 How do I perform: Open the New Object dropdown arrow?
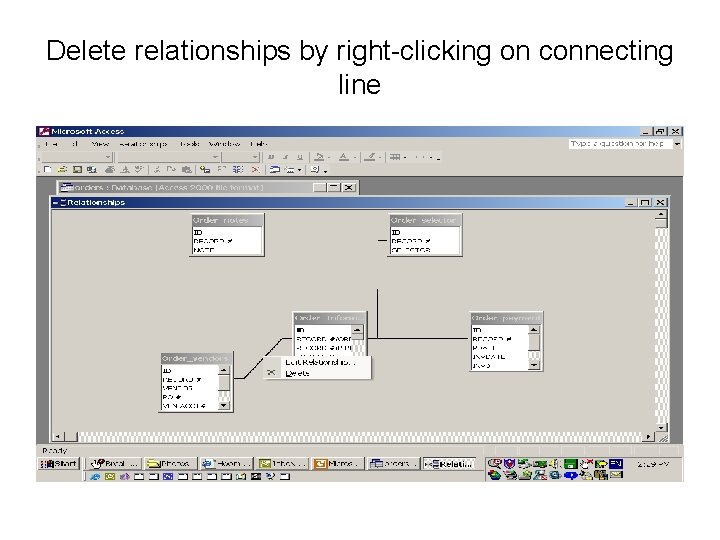coord(299,170)
